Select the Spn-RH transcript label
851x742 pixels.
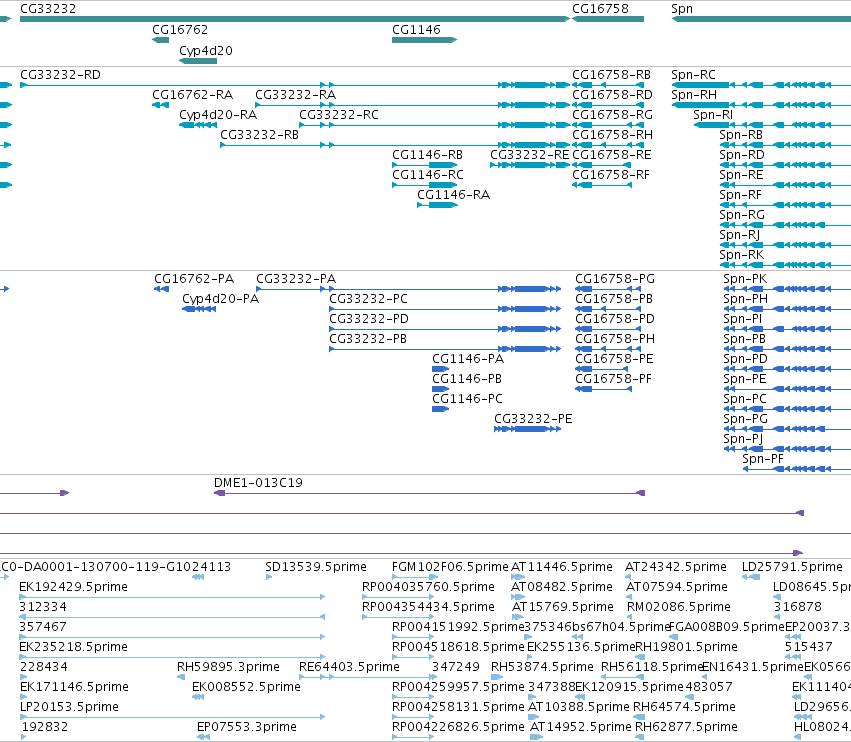(694, 95)
